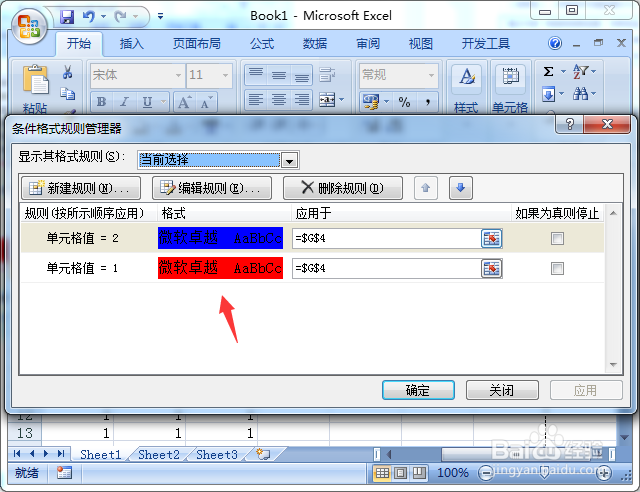Open the Cells (单元格) group
Image resolution: width=640 pixels, height=492 pixels.
pyautogui.click(x=510, y=88)
